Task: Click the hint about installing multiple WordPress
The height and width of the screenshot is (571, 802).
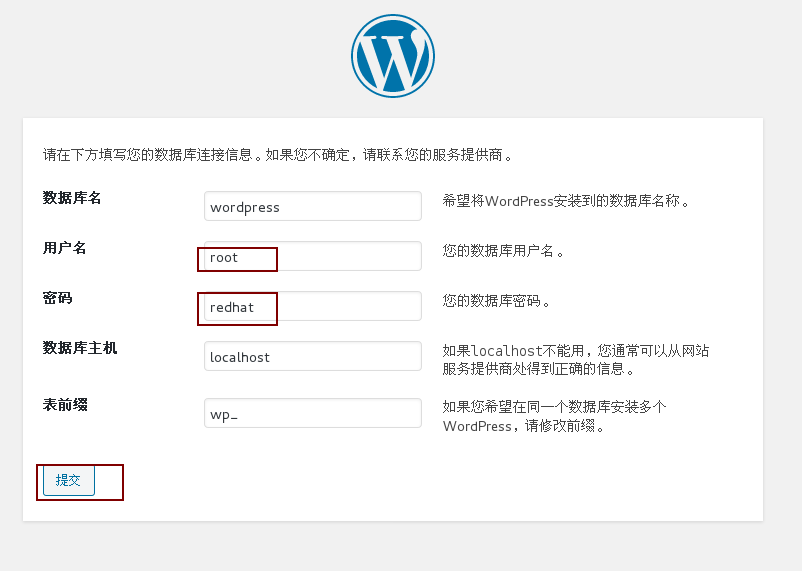Action: click(x=554, y=416)
